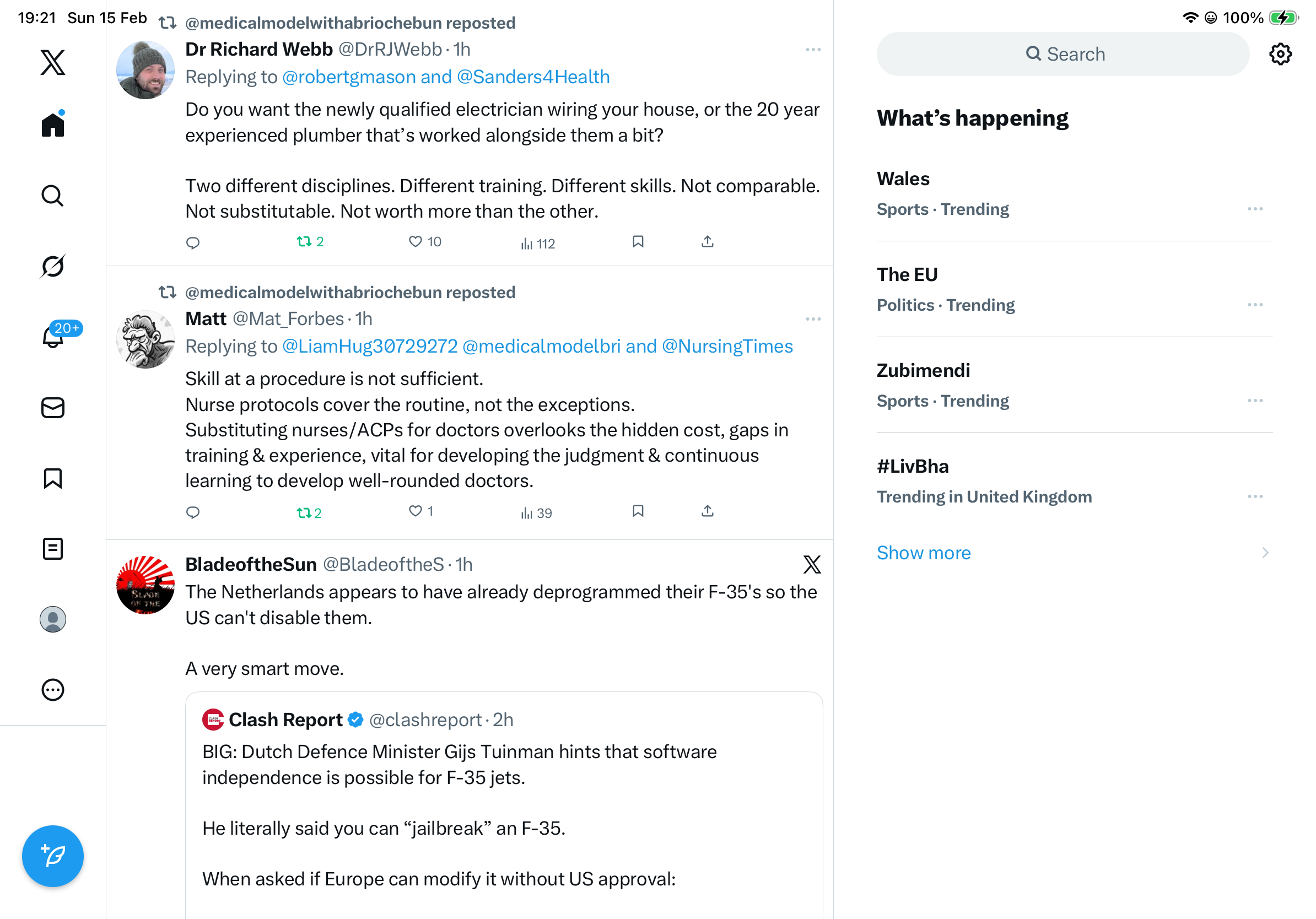This screenshot has height=919, width=1316.
Task: Open the More menu in sidebar
Action: (53, 690)
